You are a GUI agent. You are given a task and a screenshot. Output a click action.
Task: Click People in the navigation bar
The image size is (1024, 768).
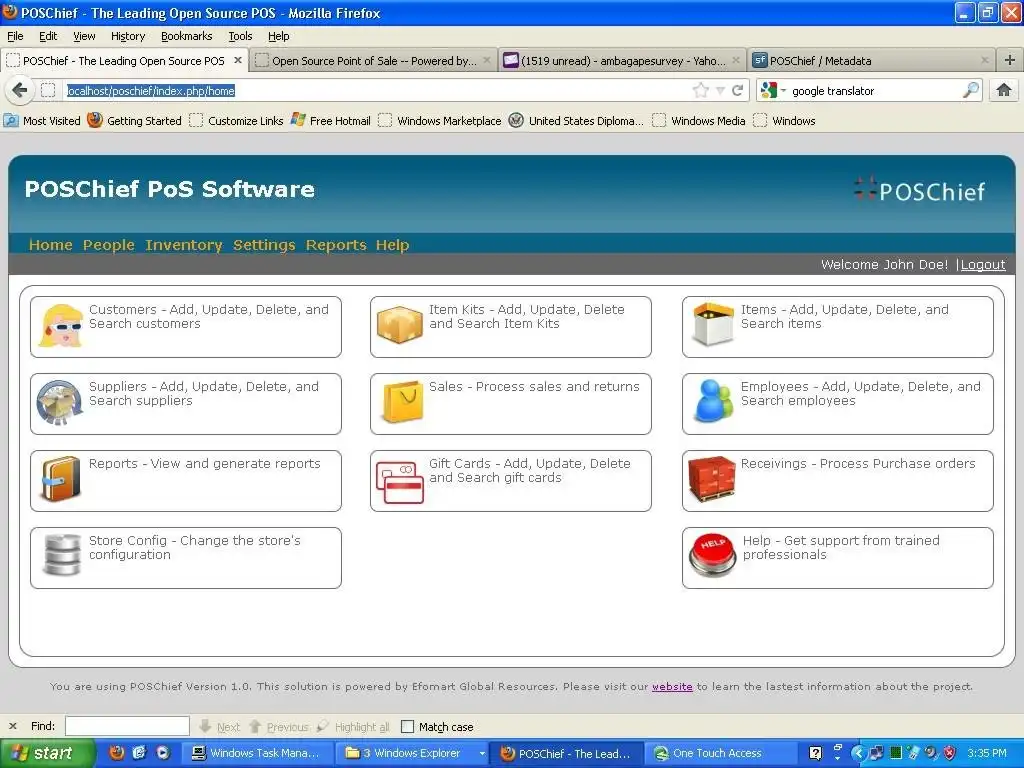tap(108, 244)
